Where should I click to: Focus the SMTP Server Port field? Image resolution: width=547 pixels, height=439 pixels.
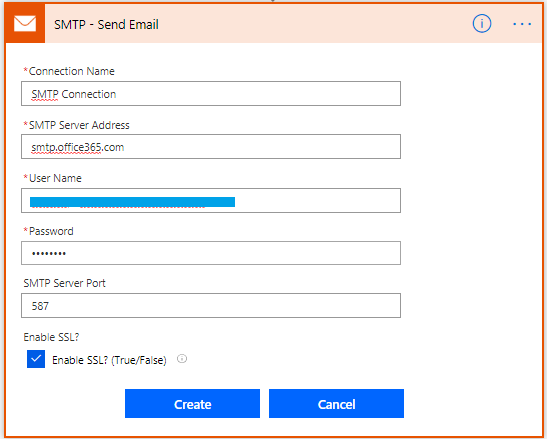211,306
